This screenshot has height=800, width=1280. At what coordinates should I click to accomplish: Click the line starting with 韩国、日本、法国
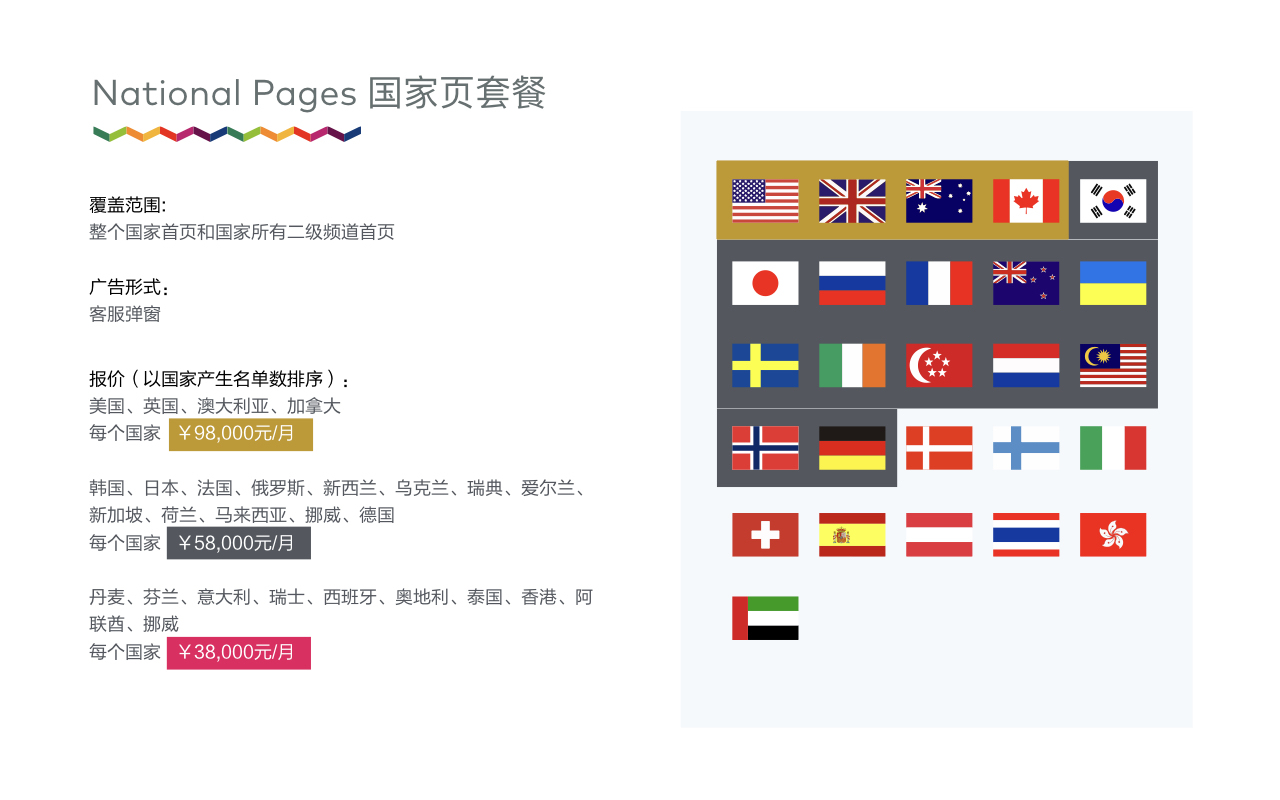(x=338, y=488)
